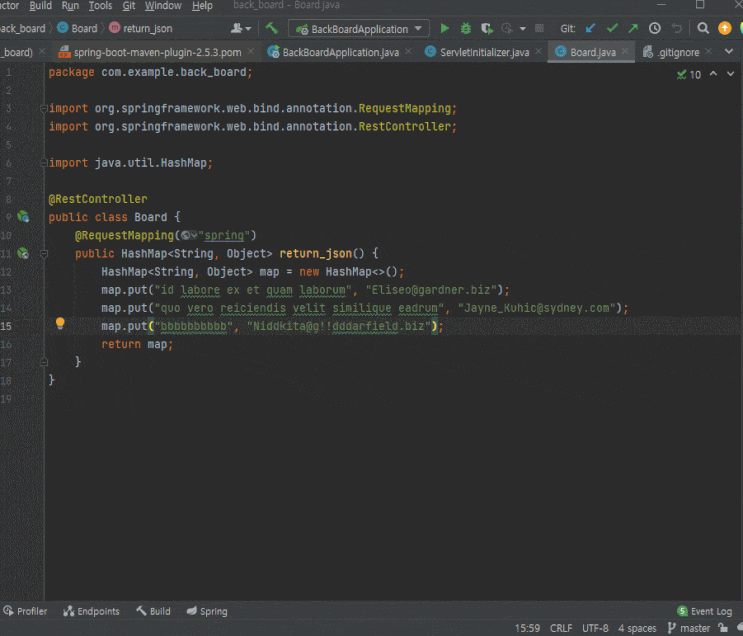The width and height of the screenshot is (743, 636).
Task: Click the orange IDE updates icon
Action: (x=725, y=28)
